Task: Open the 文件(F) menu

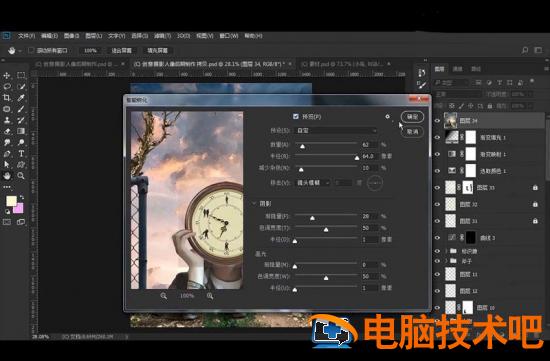Action: tap(27, 36)
